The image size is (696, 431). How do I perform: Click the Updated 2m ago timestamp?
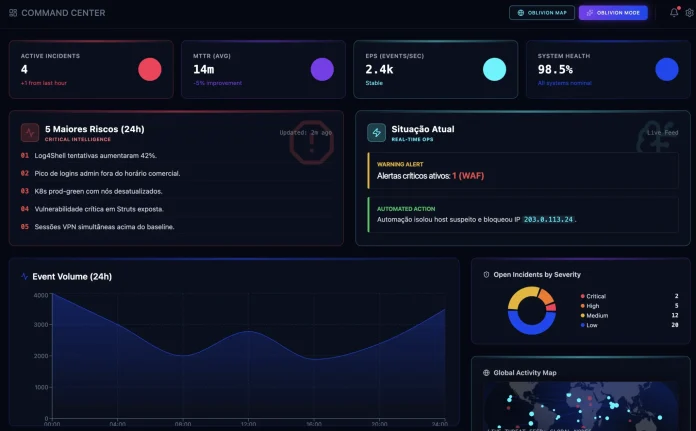pos(305,133)
